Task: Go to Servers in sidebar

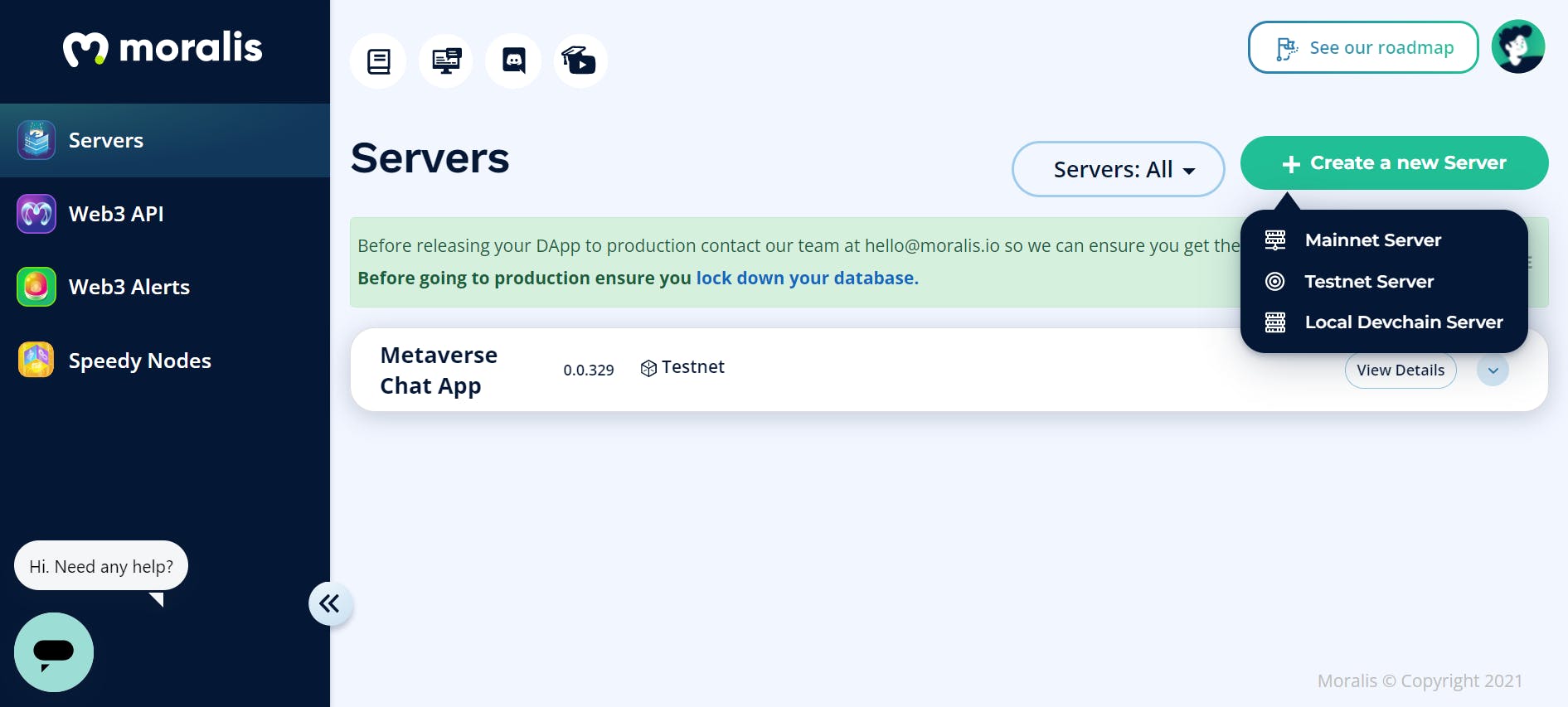Action: 165,140
